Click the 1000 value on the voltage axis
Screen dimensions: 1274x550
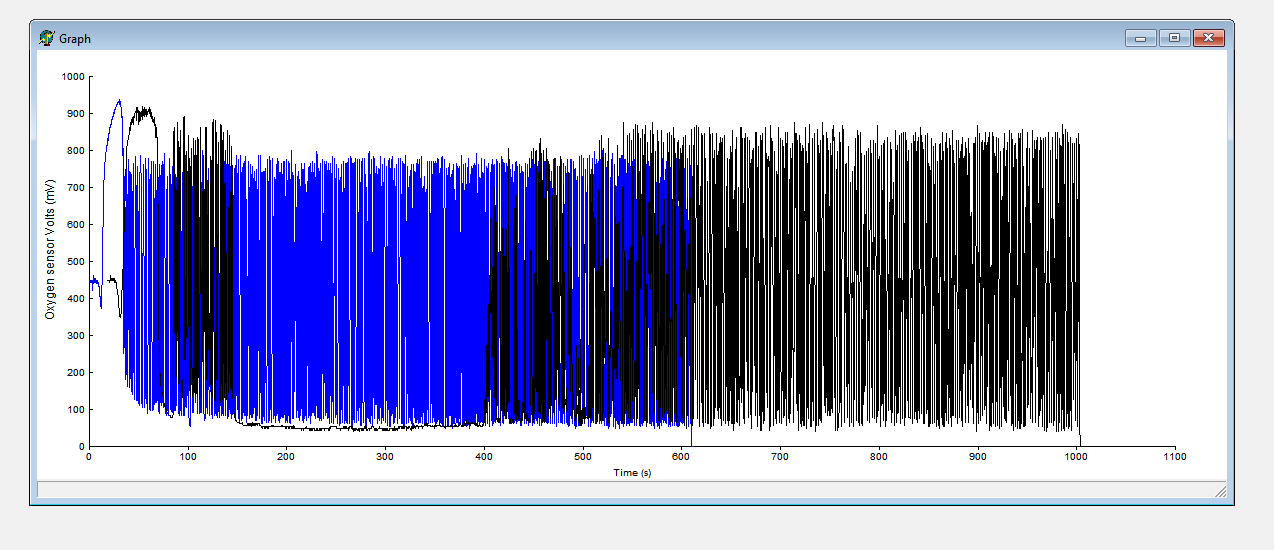click(x=72, y=76)
